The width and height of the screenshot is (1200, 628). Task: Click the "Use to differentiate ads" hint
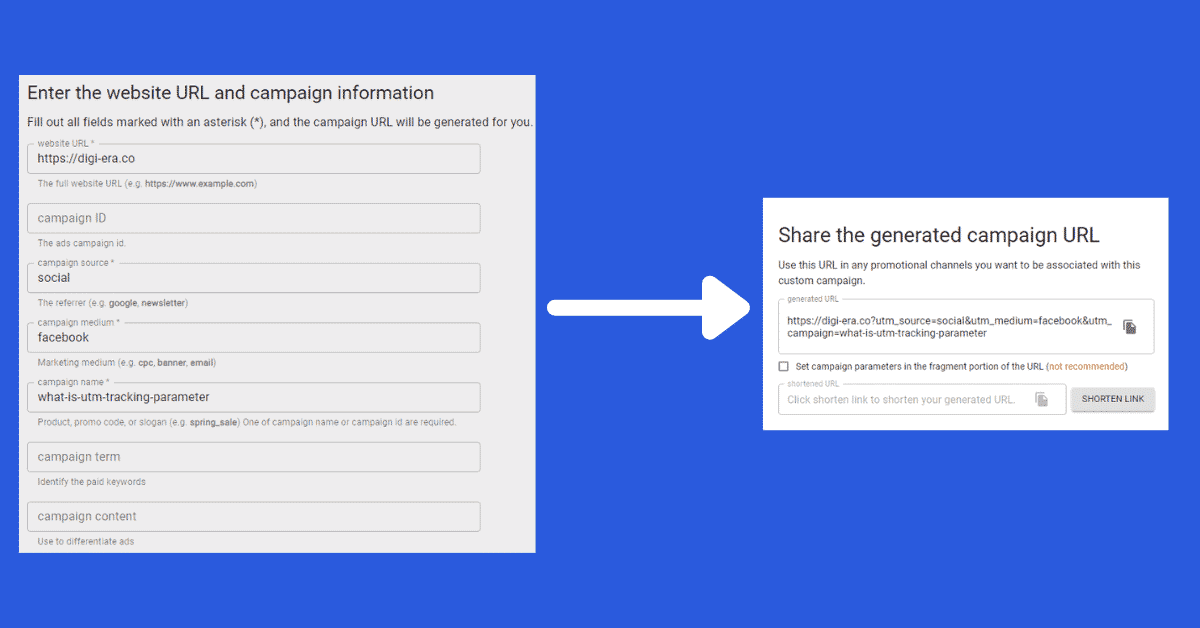tap(85, 541)
